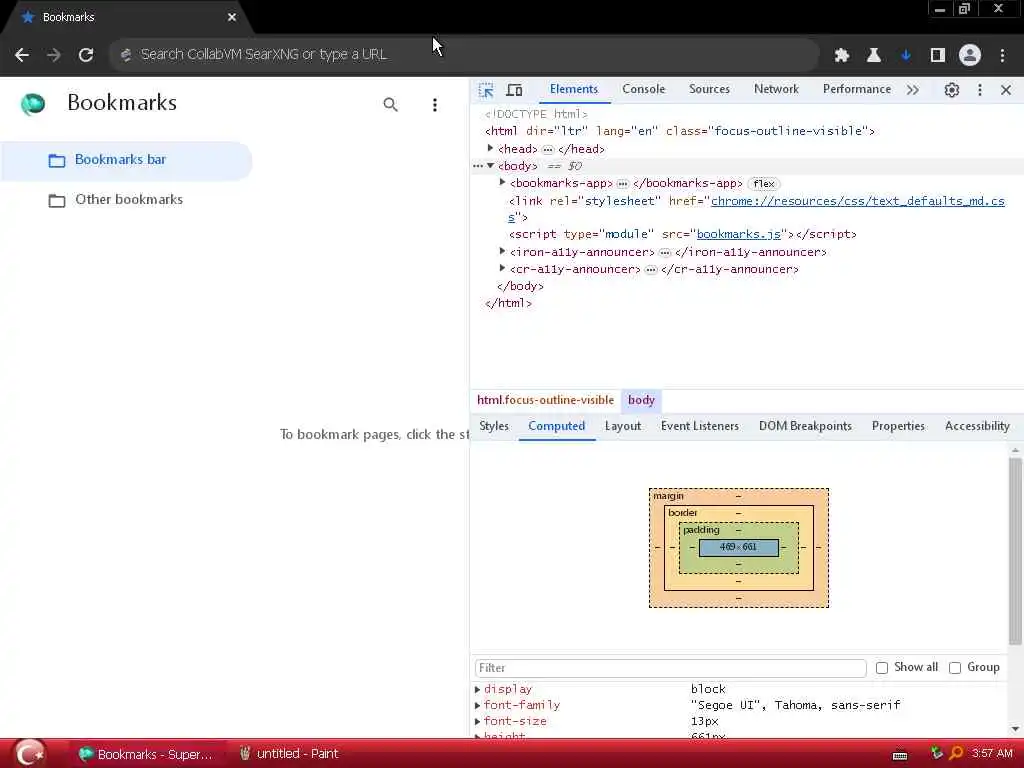Image resolution: width=1024 pixels, height=768 pixels.
Task: Switch to the Sources tab
Action: [x=709, y=89]
